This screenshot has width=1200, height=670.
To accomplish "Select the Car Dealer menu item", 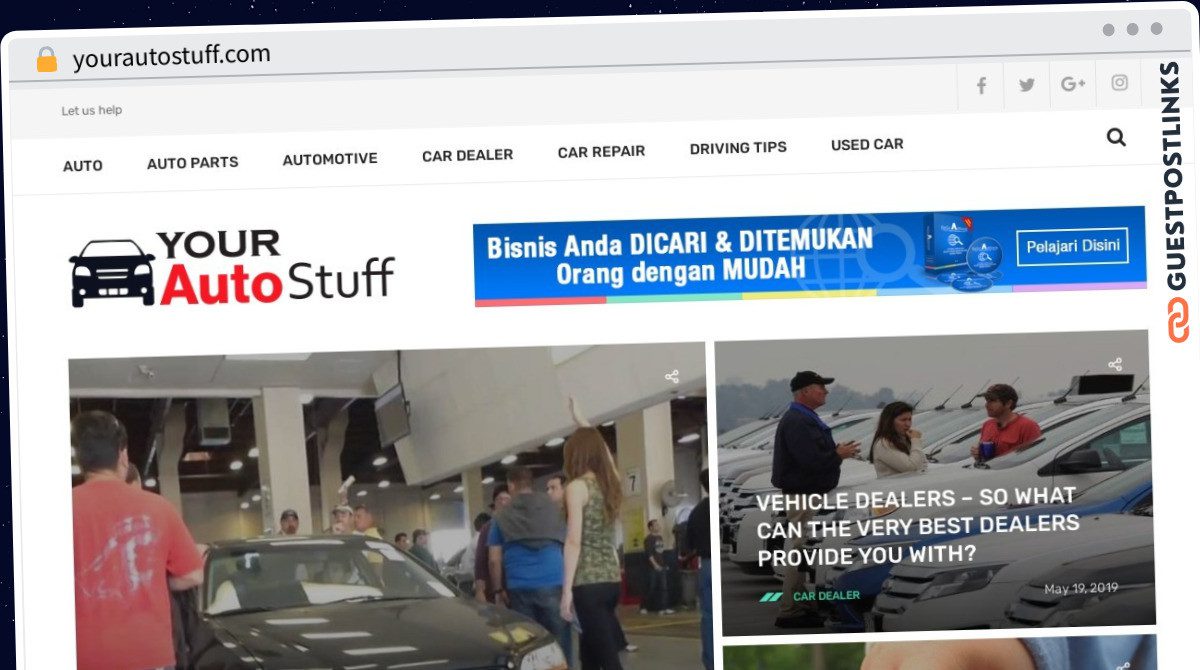I will point(467,155).
